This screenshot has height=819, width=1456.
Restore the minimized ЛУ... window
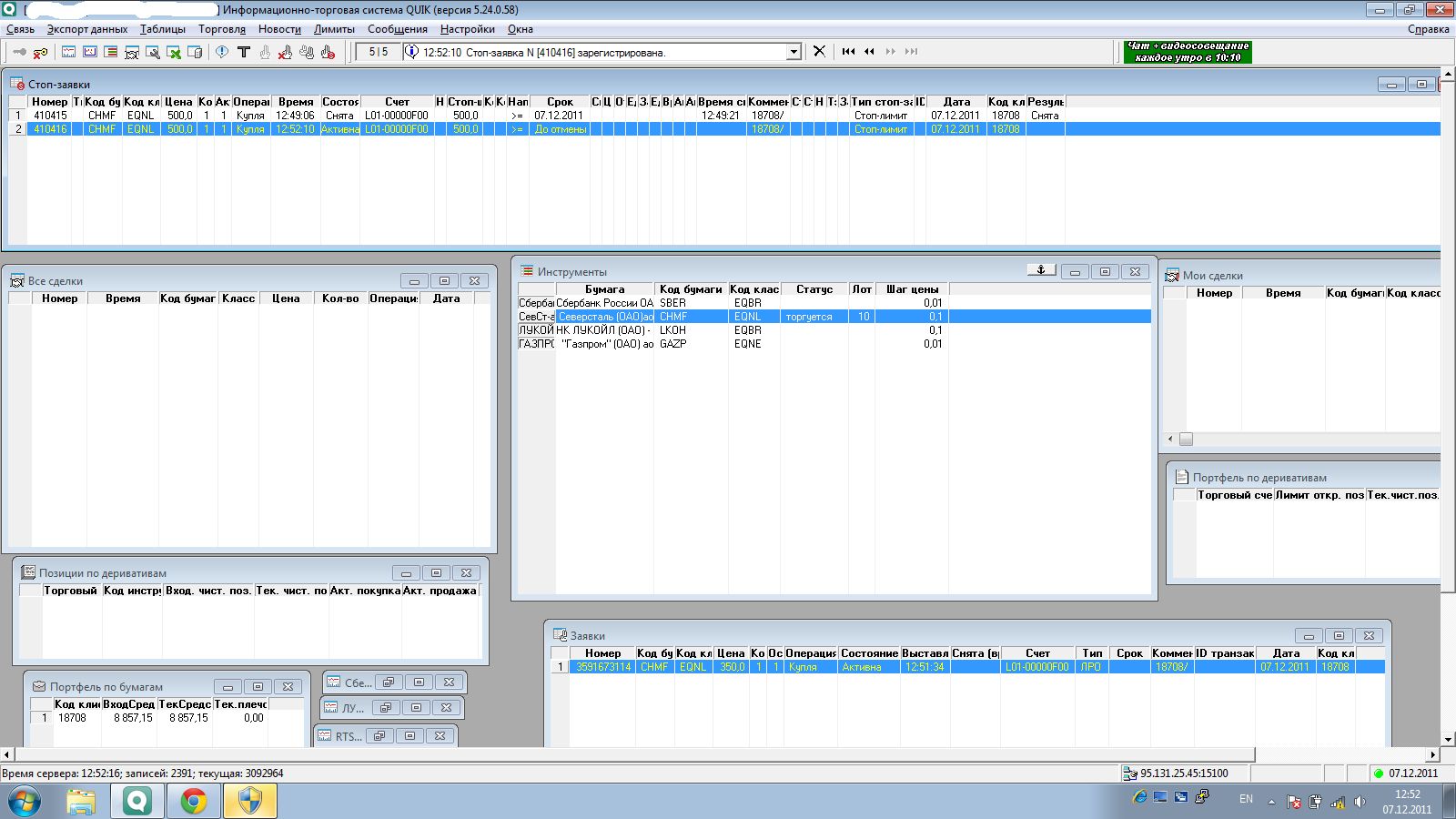(386, 707)
